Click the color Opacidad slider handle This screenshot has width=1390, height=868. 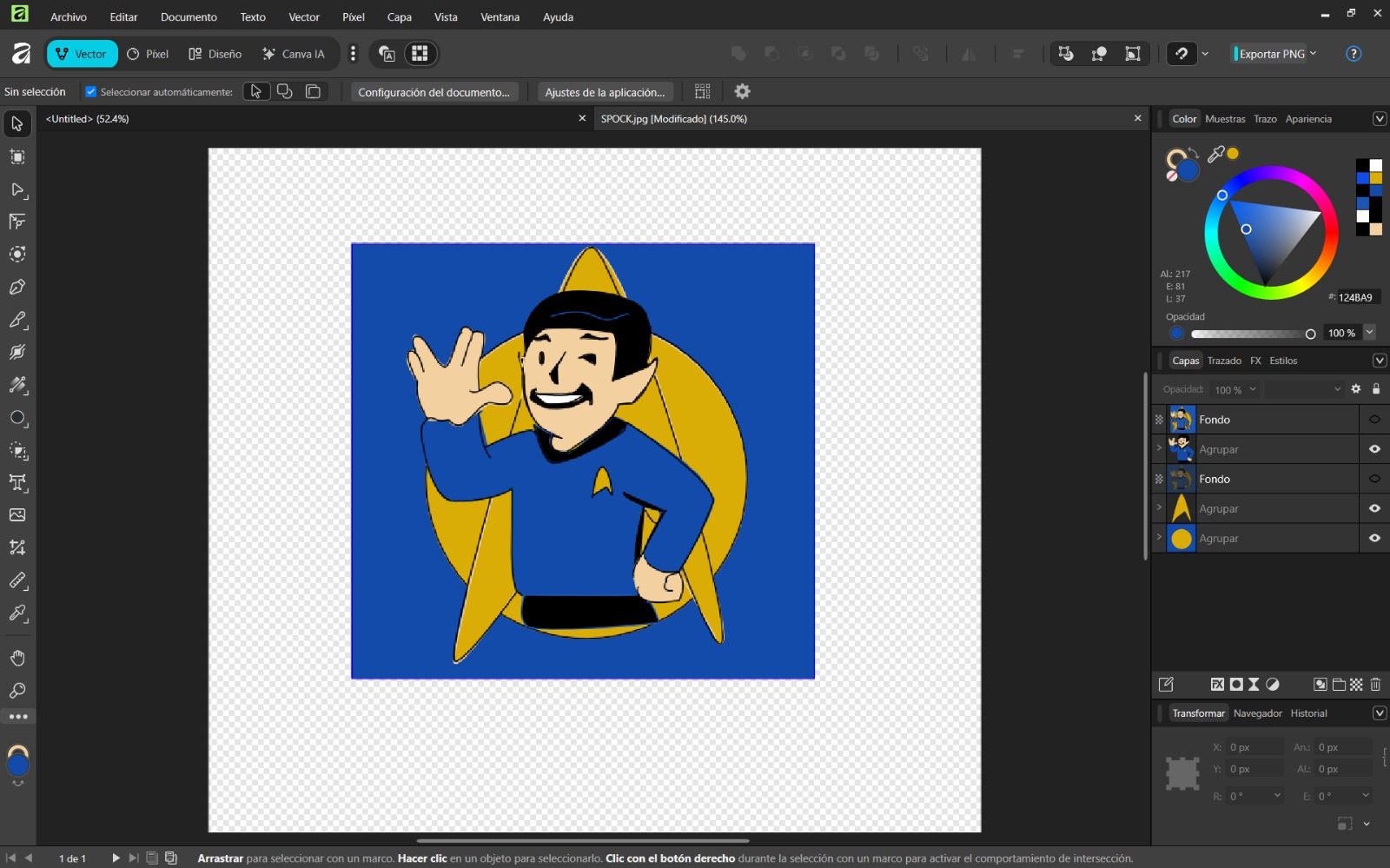pos(1310,334)
